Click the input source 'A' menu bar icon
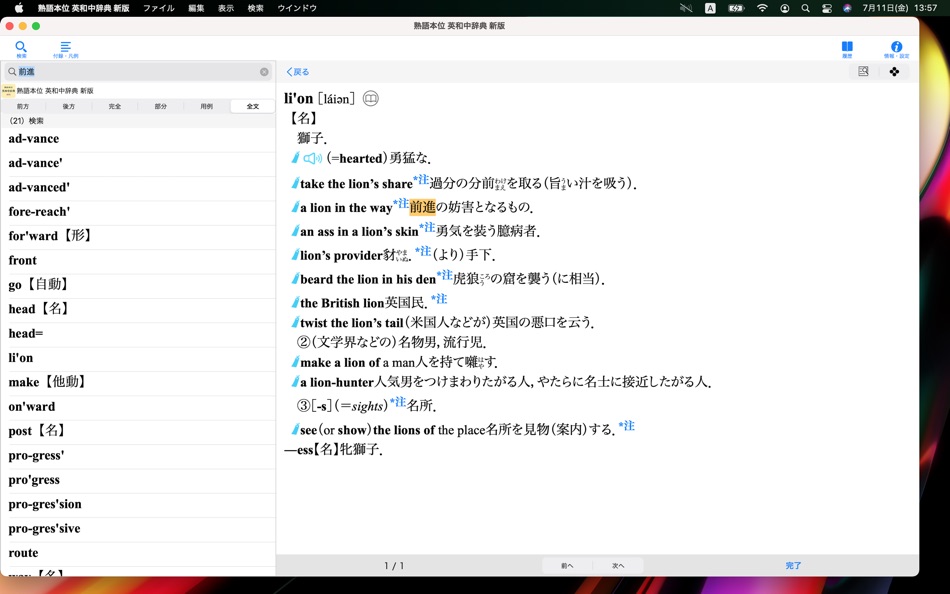 coord(710,8)
